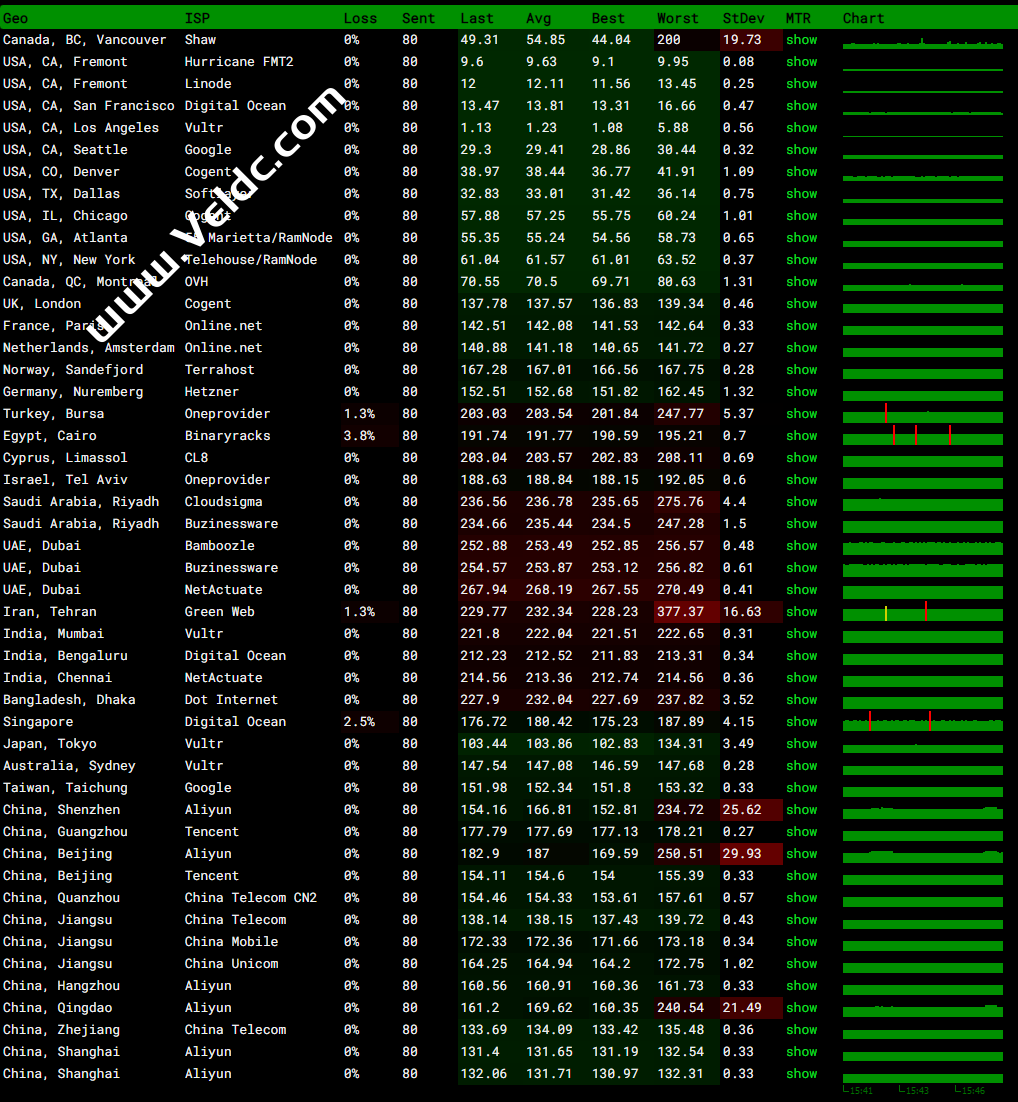Show MTR for Singapore Digital Ocean

coord(801,722)
